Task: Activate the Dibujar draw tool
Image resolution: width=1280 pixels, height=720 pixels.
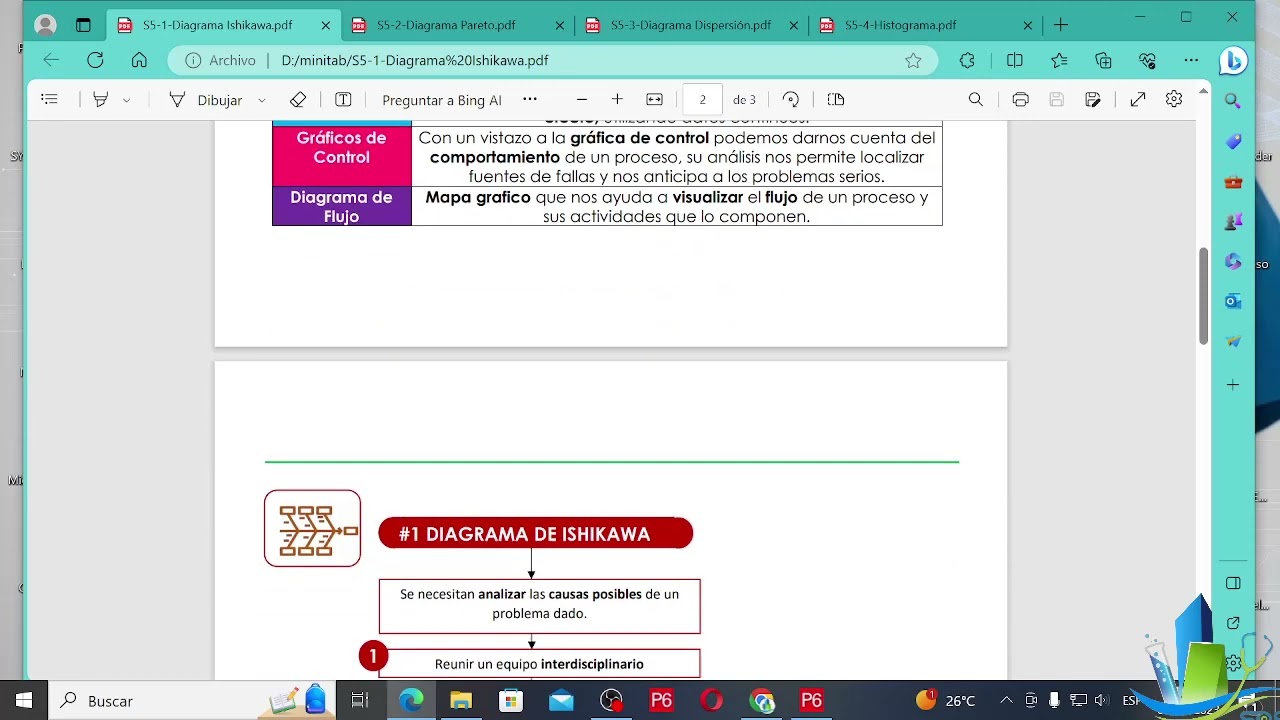Action: click(x=205, y=100)
